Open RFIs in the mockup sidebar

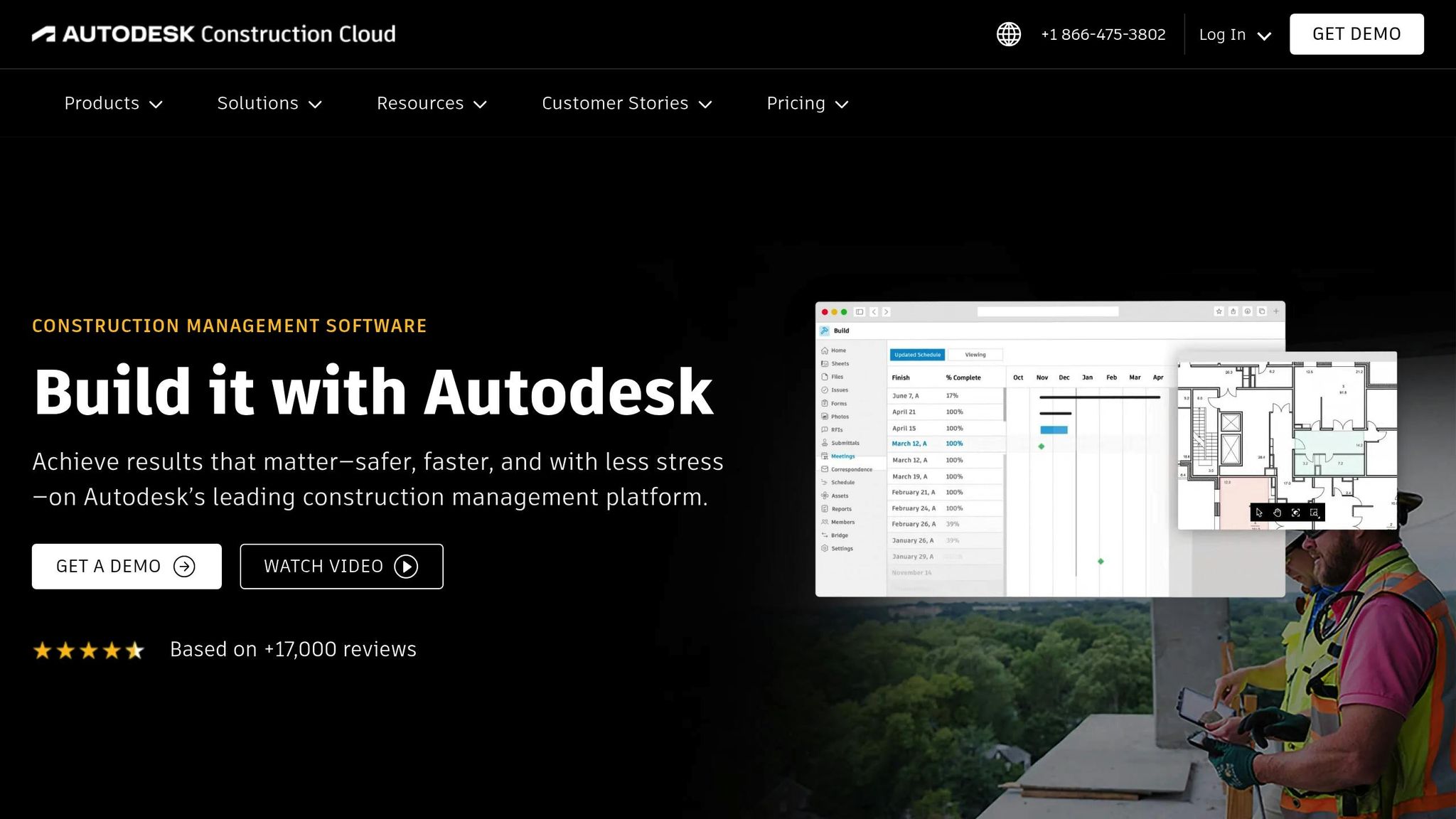click(x=832, y=429)
